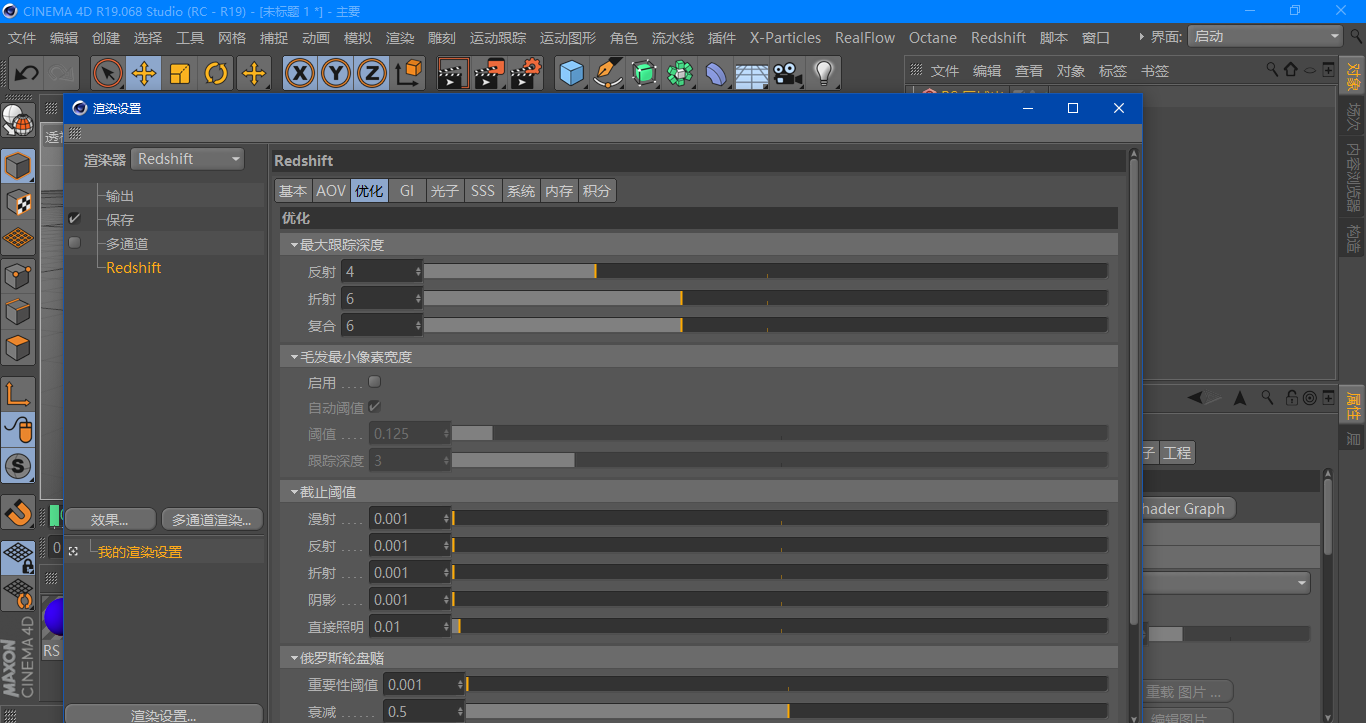The width and height of the screenshot is (1366, 723).
Task: Click the 漫射 cutoff threshold input field
Action: 410,519
